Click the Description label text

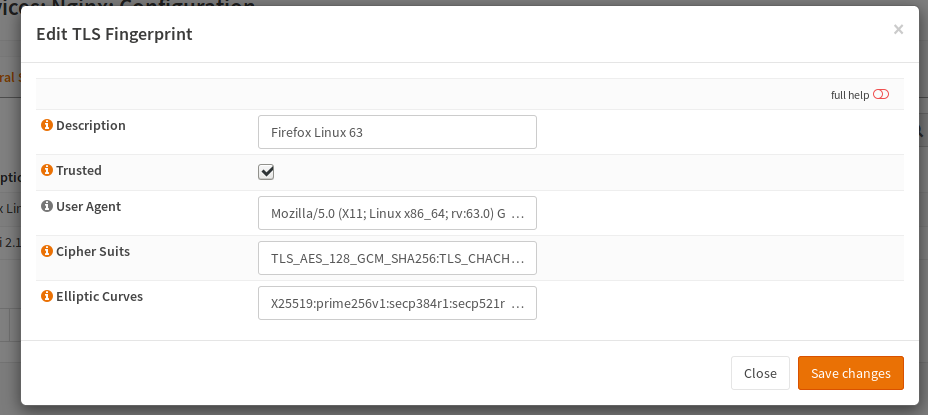tap(91, 126)
